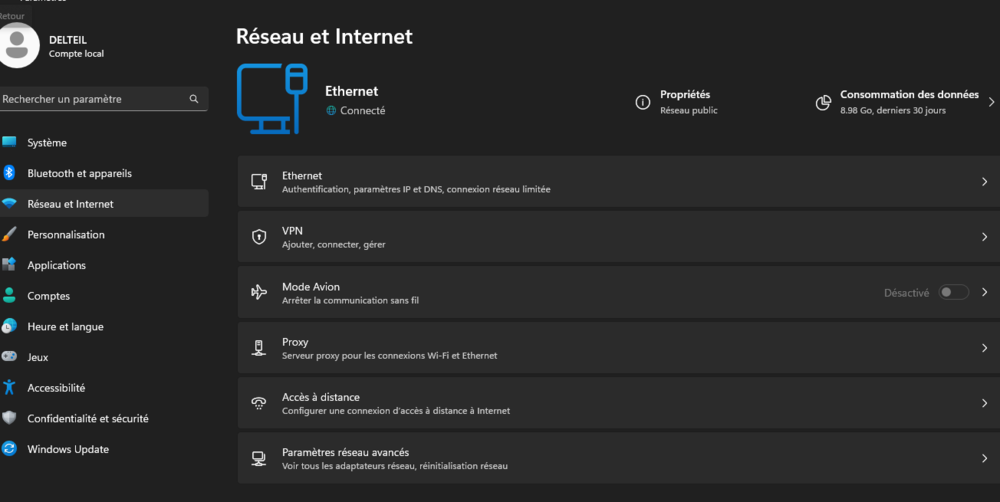The width and height of the screenshot is (1000, 502).
Task: Open the Consommation des données link
Action: pos(908,95)
